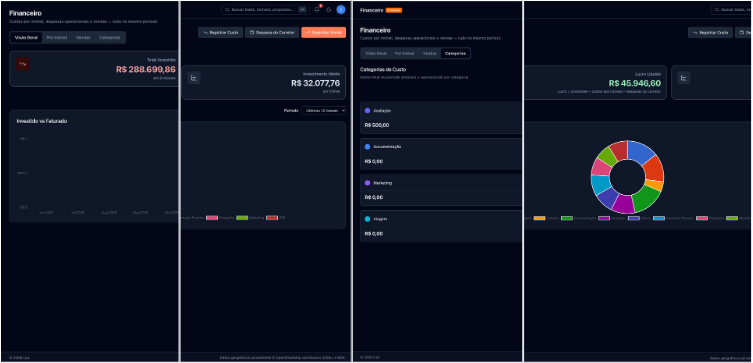Open the Período 'Últimos 12 meses' dropdown
The height and width of the screenshot is (363, 753).
point(323,110)
